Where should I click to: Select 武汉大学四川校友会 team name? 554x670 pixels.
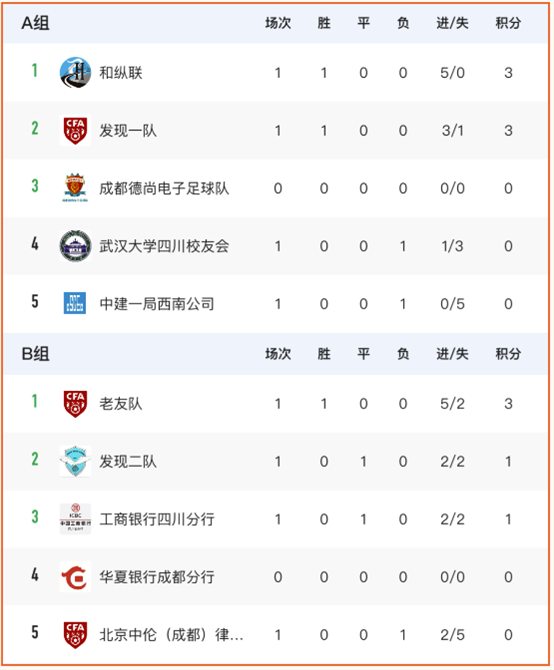(164, 246)
